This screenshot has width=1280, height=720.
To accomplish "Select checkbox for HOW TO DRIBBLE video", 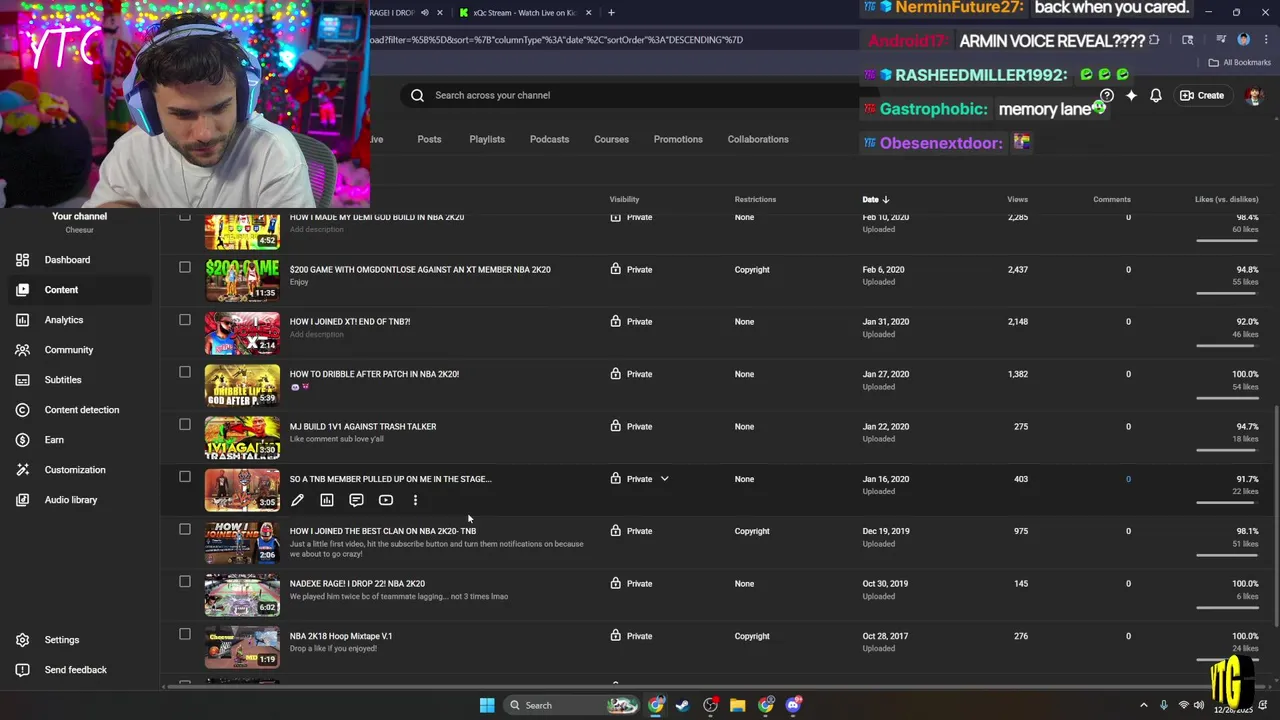I will coord(184,372).
